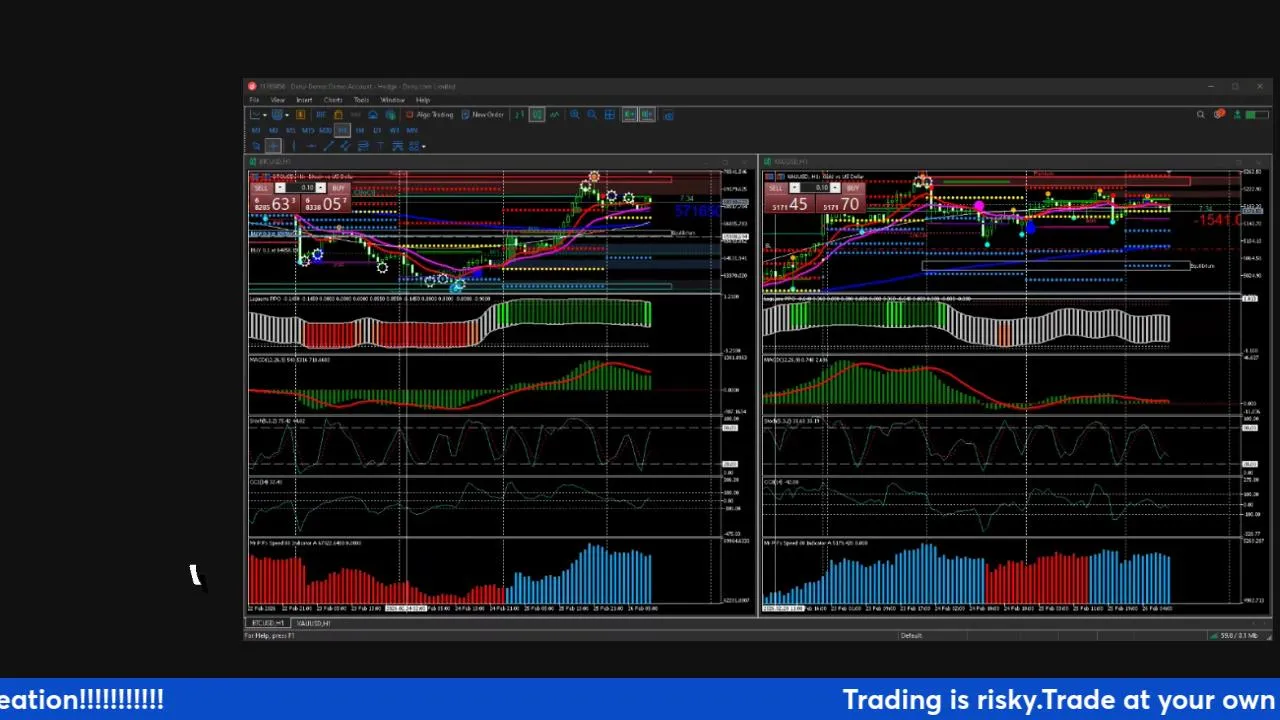Select the H4 timeframe
This screenshot has height=720, width=1280.
pos(360,130)
